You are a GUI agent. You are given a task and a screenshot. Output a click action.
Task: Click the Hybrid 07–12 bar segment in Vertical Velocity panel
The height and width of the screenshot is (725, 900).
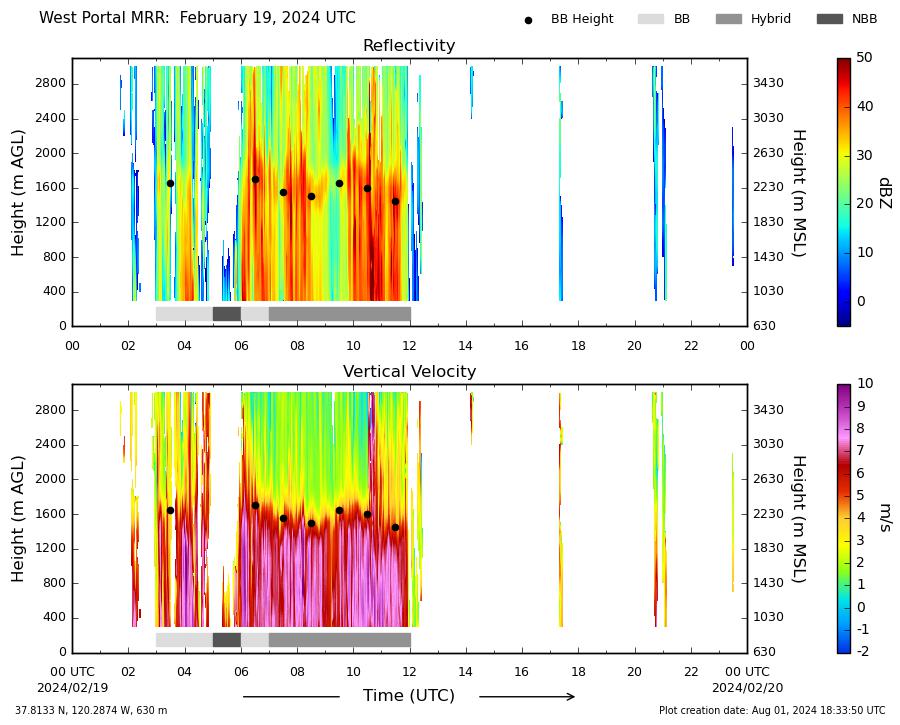click(x=340, y=640)
